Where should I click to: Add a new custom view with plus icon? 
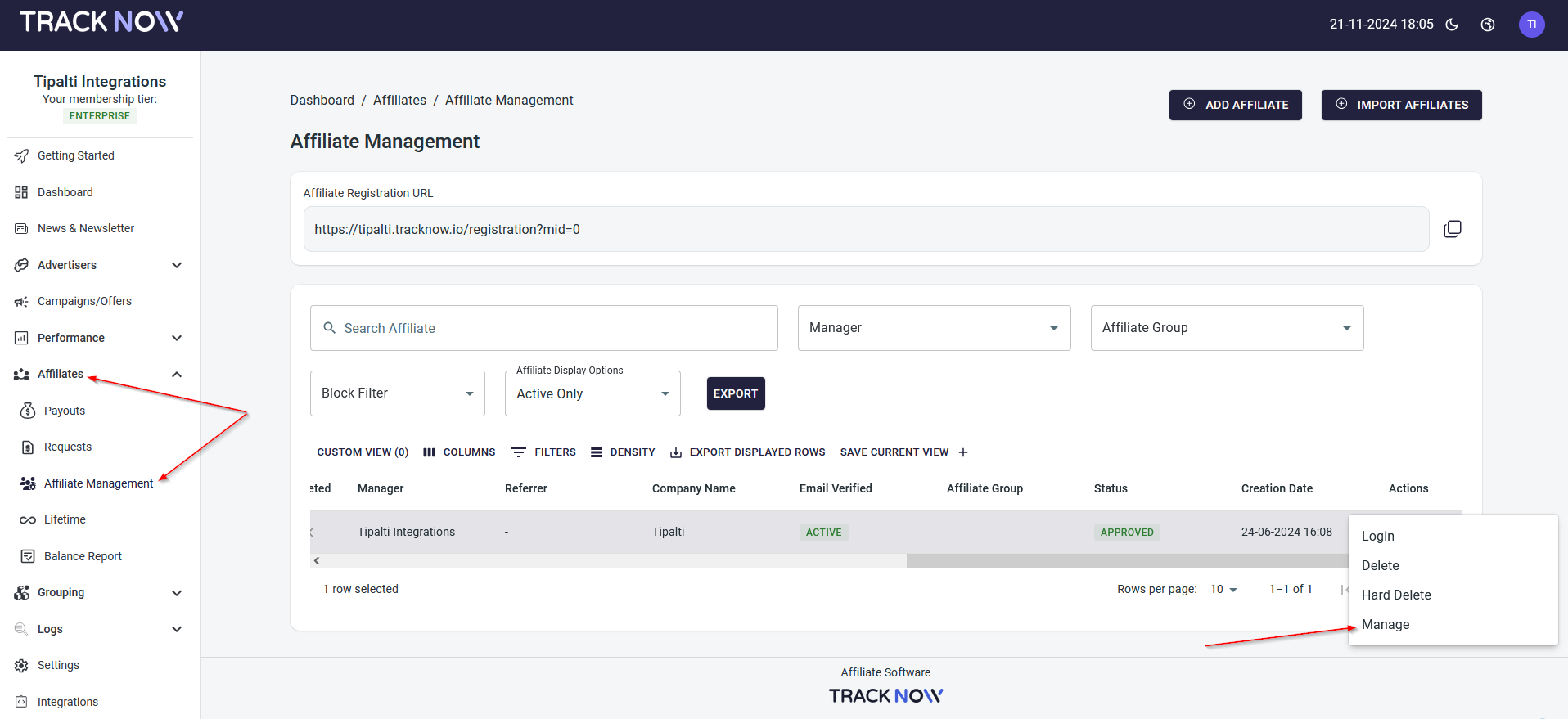[x=963, y=452]
